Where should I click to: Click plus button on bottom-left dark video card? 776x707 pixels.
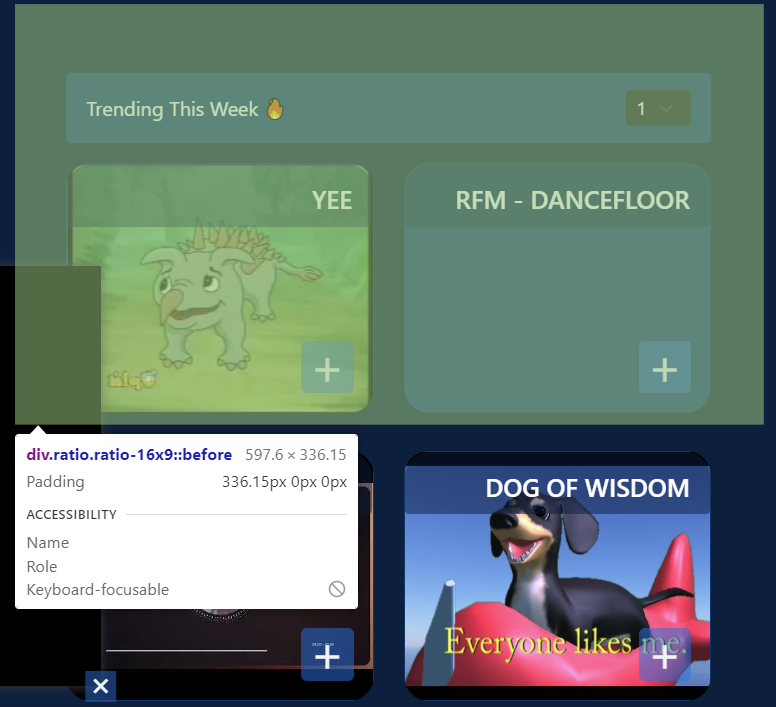pos(327,655)
